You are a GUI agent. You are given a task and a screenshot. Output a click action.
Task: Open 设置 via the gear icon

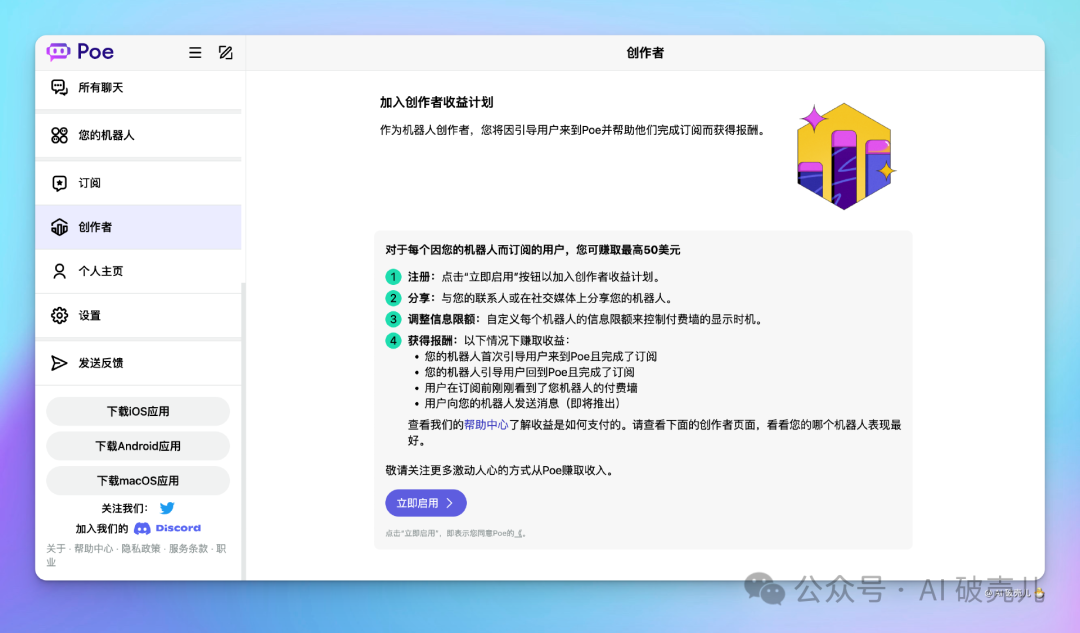click(60, 315)
